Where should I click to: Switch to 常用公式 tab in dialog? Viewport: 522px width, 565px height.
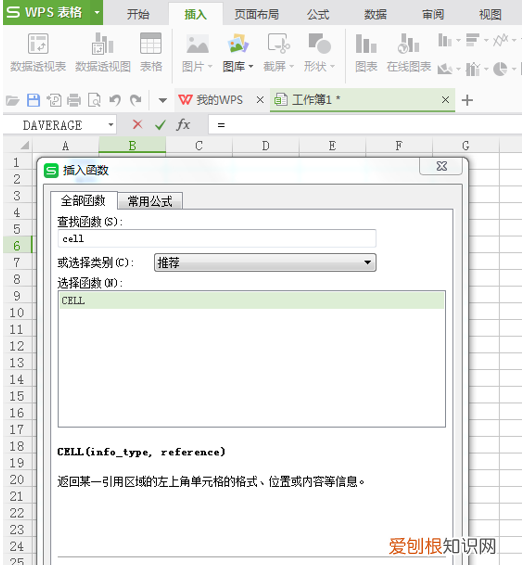(150, 201)
